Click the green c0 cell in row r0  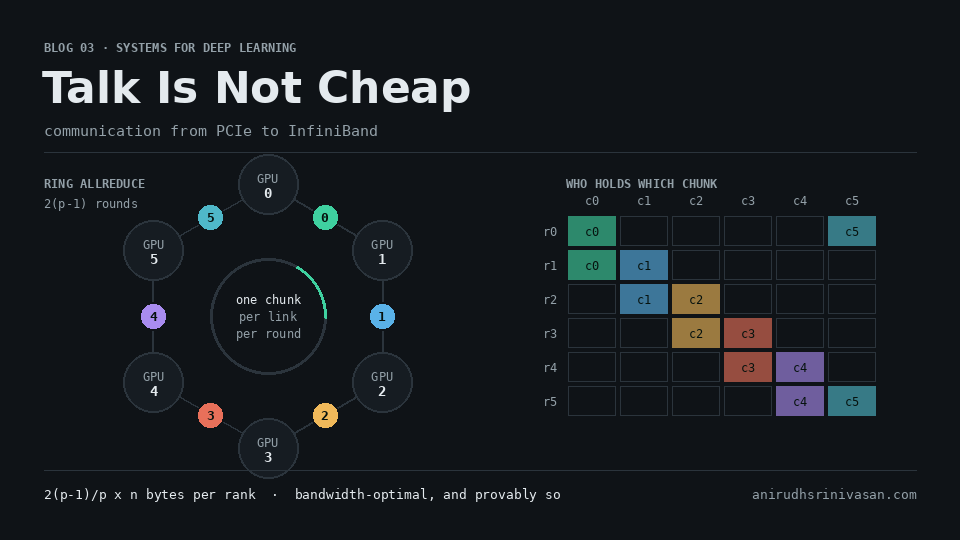[592, 231]
